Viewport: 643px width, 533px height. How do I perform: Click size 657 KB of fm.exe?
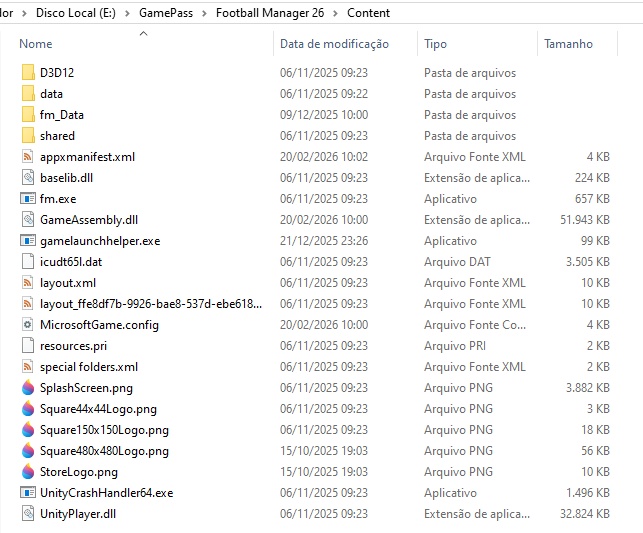point(592,198)
